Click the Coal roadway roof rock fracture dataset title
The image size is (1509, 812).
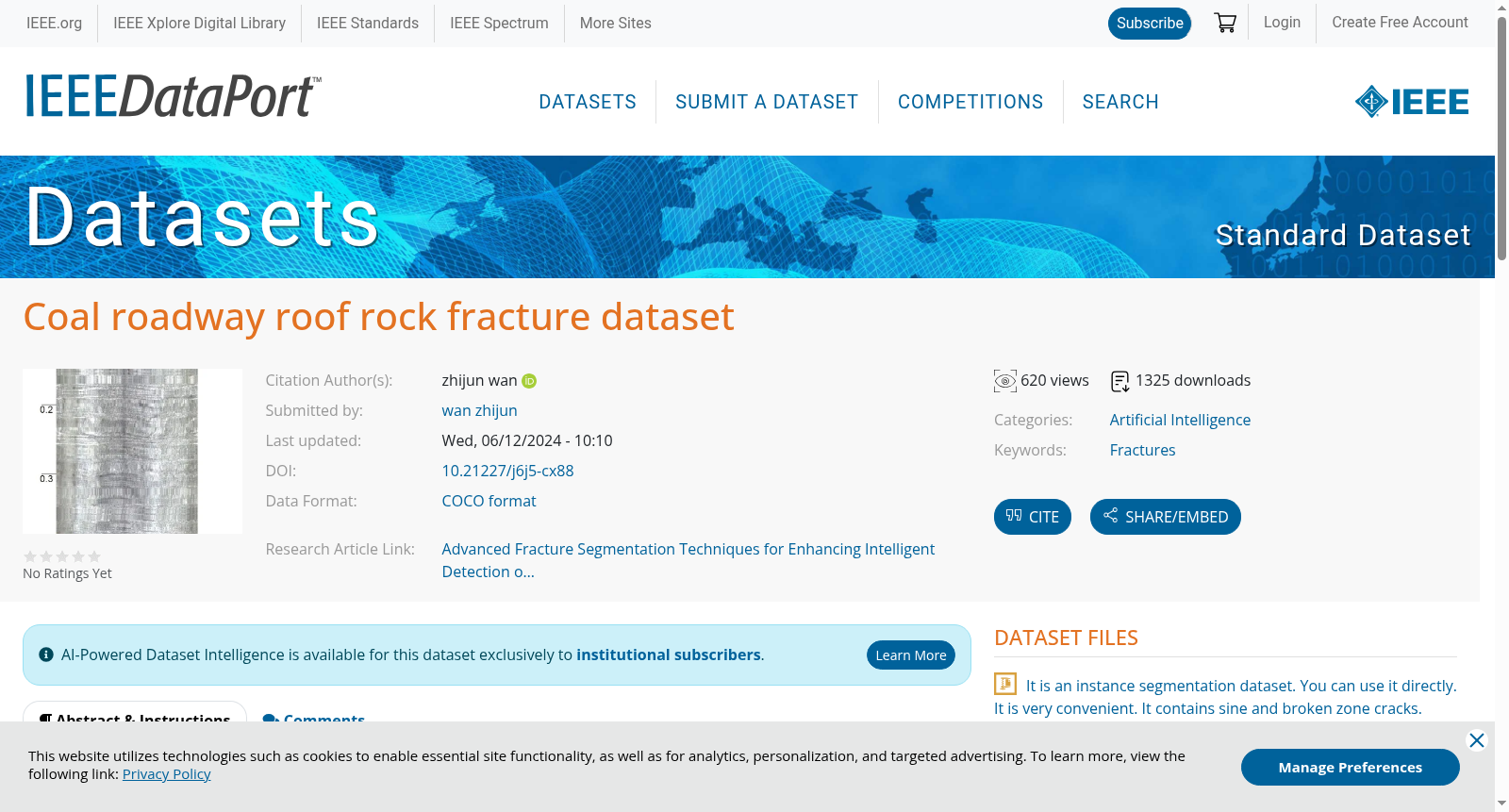coord(378,317)
